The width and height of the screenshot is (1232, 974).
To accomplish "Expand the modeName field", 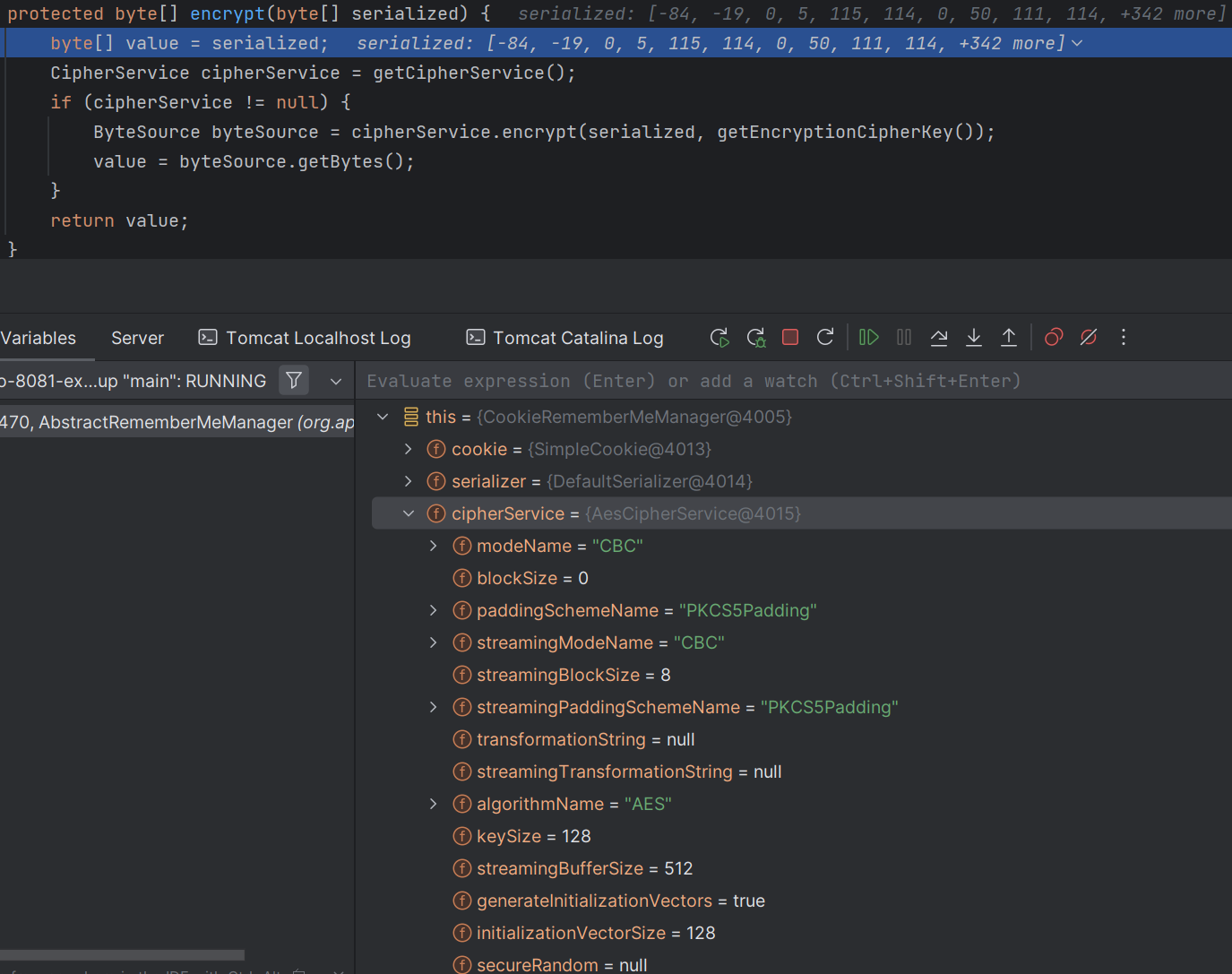I will click(434, 546).
